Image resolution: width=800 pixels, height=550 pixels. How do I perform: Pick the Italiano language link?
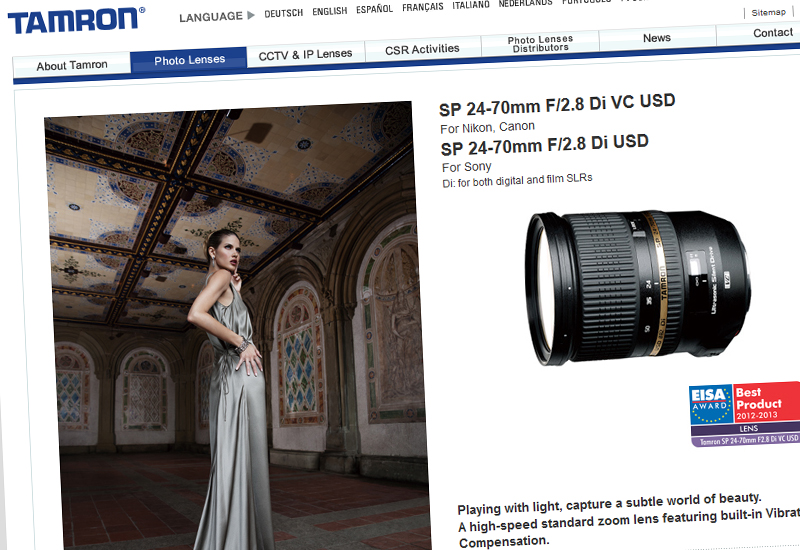pyautogui.click(x=471, y=5)
